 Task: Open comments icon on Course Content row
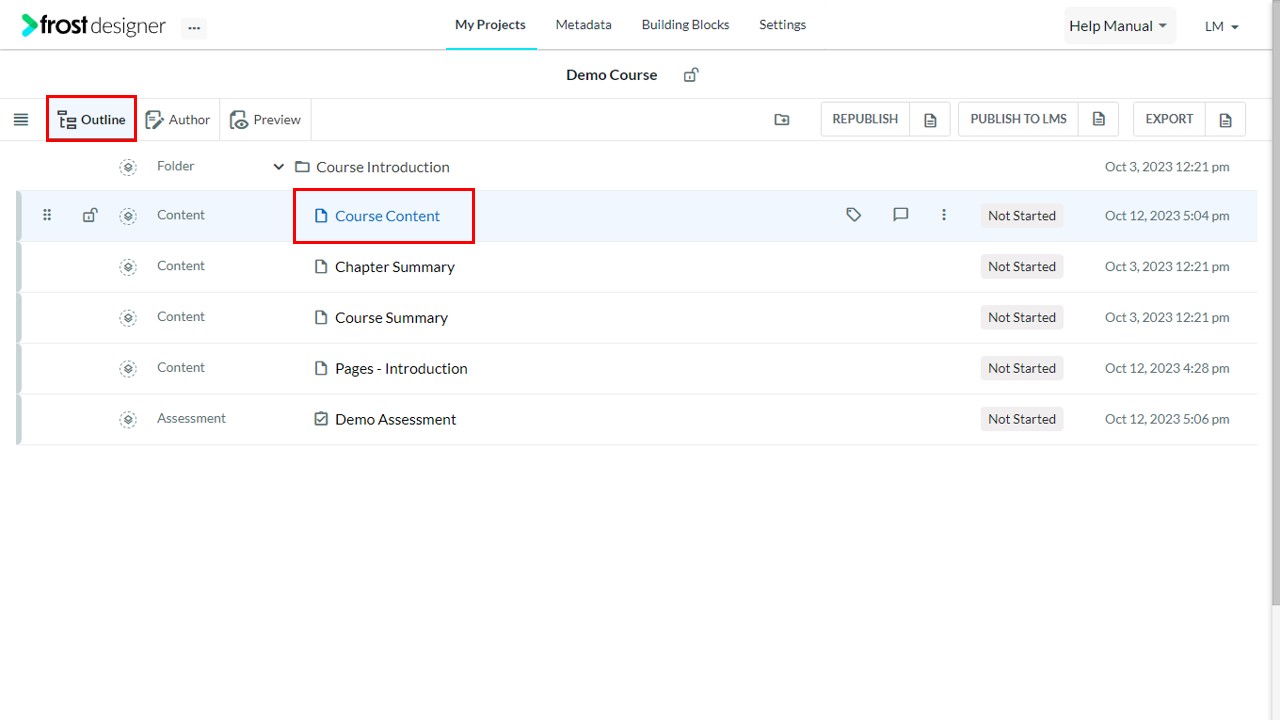(x=901, y=215)
